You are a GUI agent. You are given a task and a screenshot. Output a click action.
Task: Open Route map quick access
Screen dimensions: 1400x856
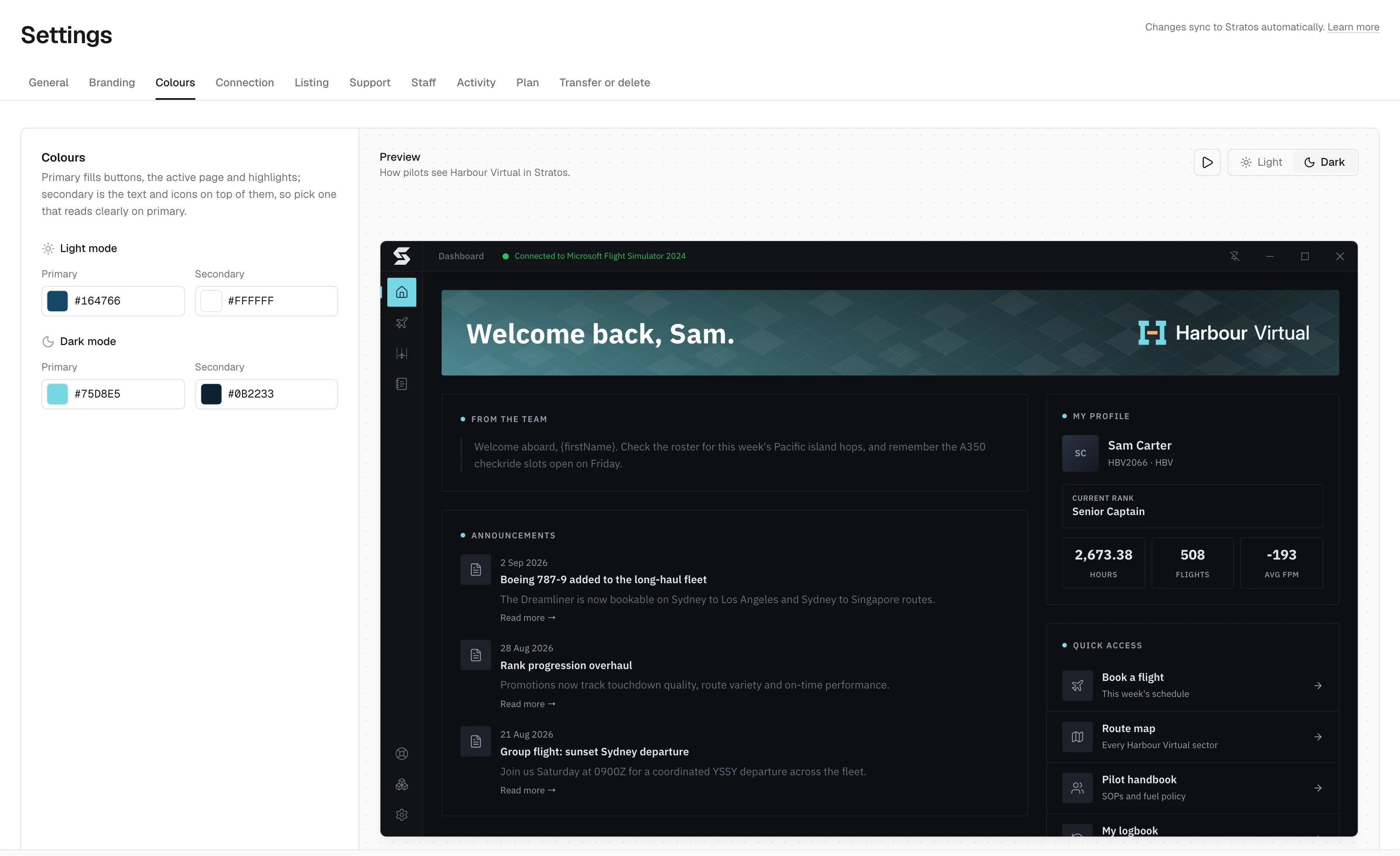[x=1192, y=737]
